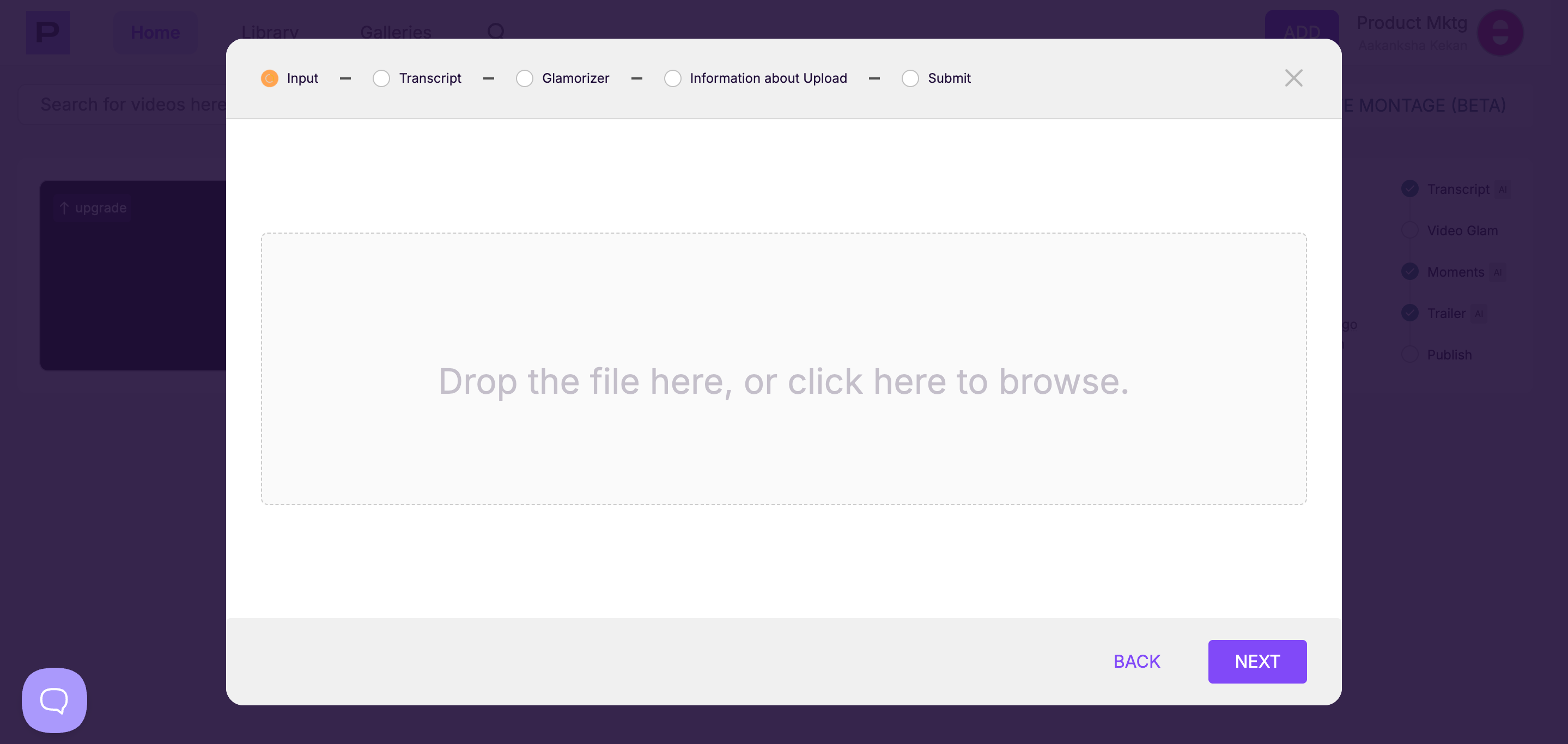Select Information about Upload step circle
The height and width of the screenshot is (744, 1568).
click(x=672, y=78)
